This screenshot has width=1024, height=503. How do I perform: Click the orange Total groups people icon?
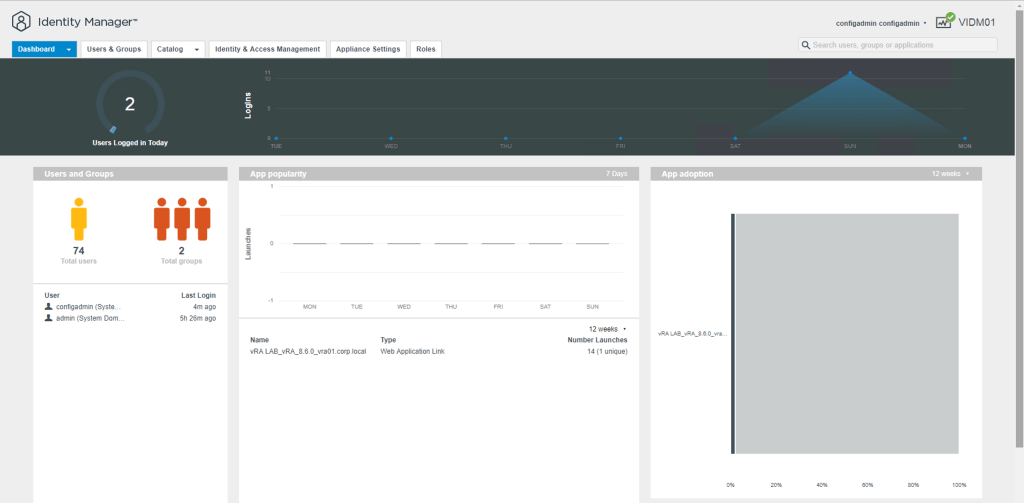pos(182,218)
